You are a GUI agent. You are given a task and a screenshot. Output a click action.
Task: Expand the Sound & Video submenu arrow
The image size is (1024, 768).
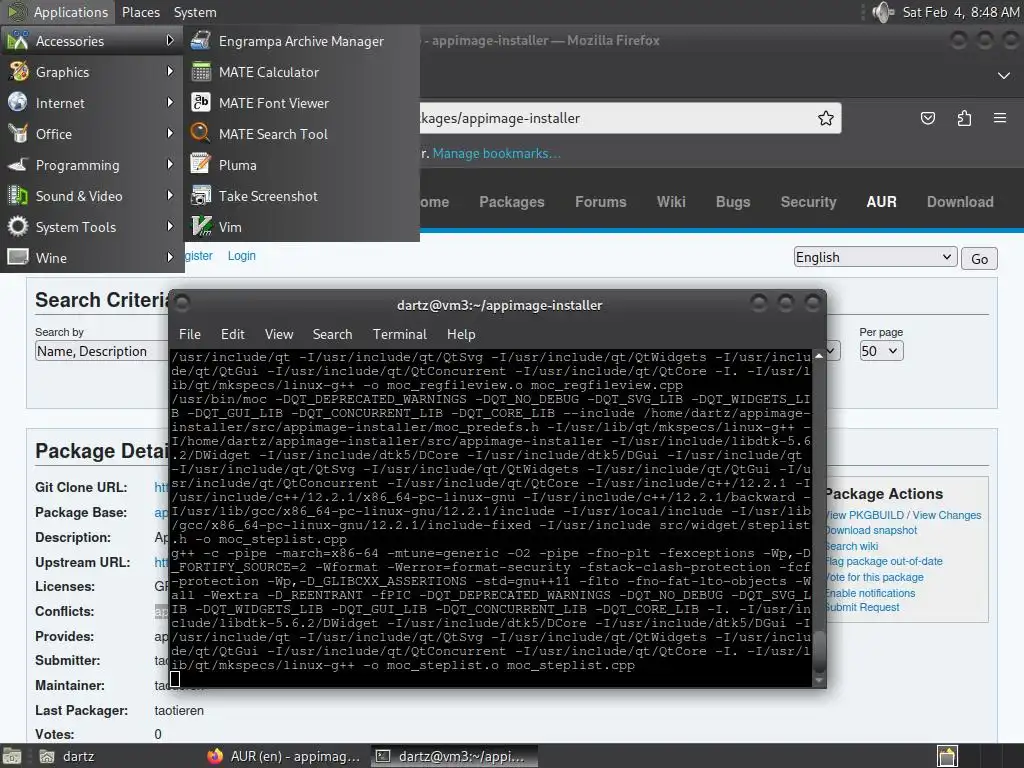(170, 195)
